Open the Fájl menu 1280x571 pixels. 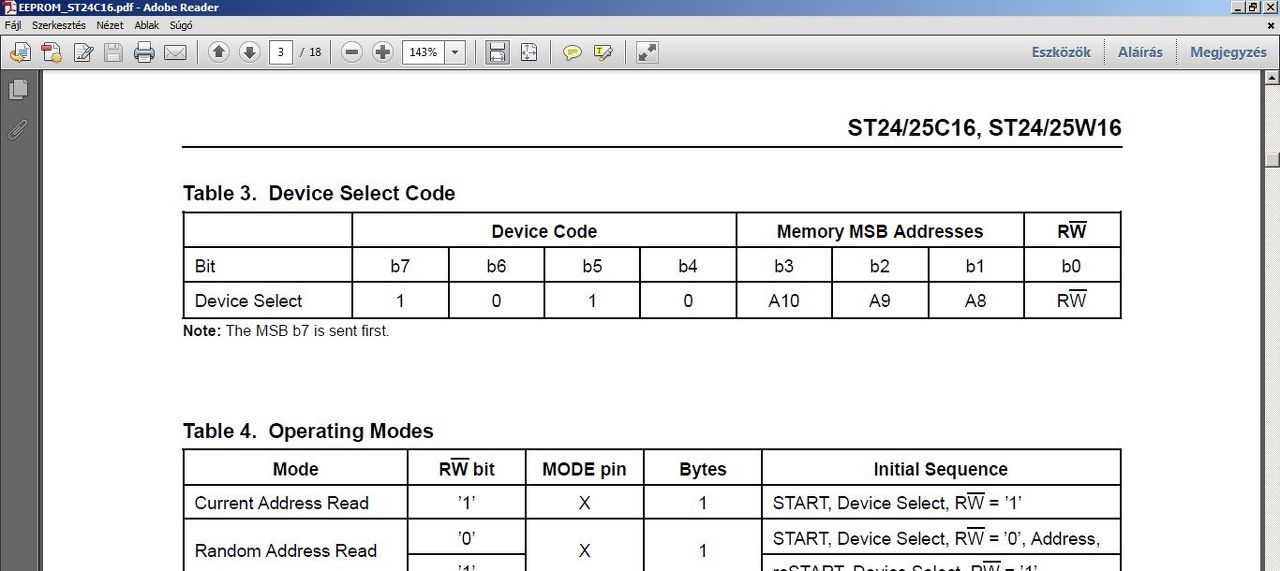point(13,25)
